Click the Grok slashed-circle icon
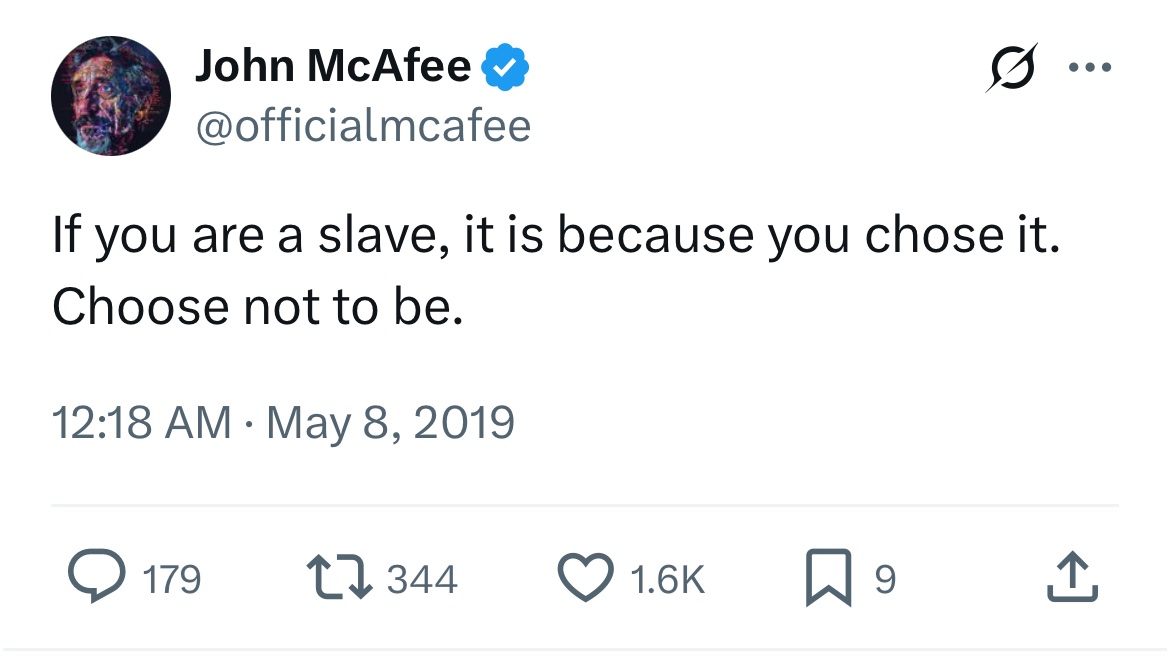Image resolution: width=1170 pixels, height=670 pixels. [x=1010, y=68]
